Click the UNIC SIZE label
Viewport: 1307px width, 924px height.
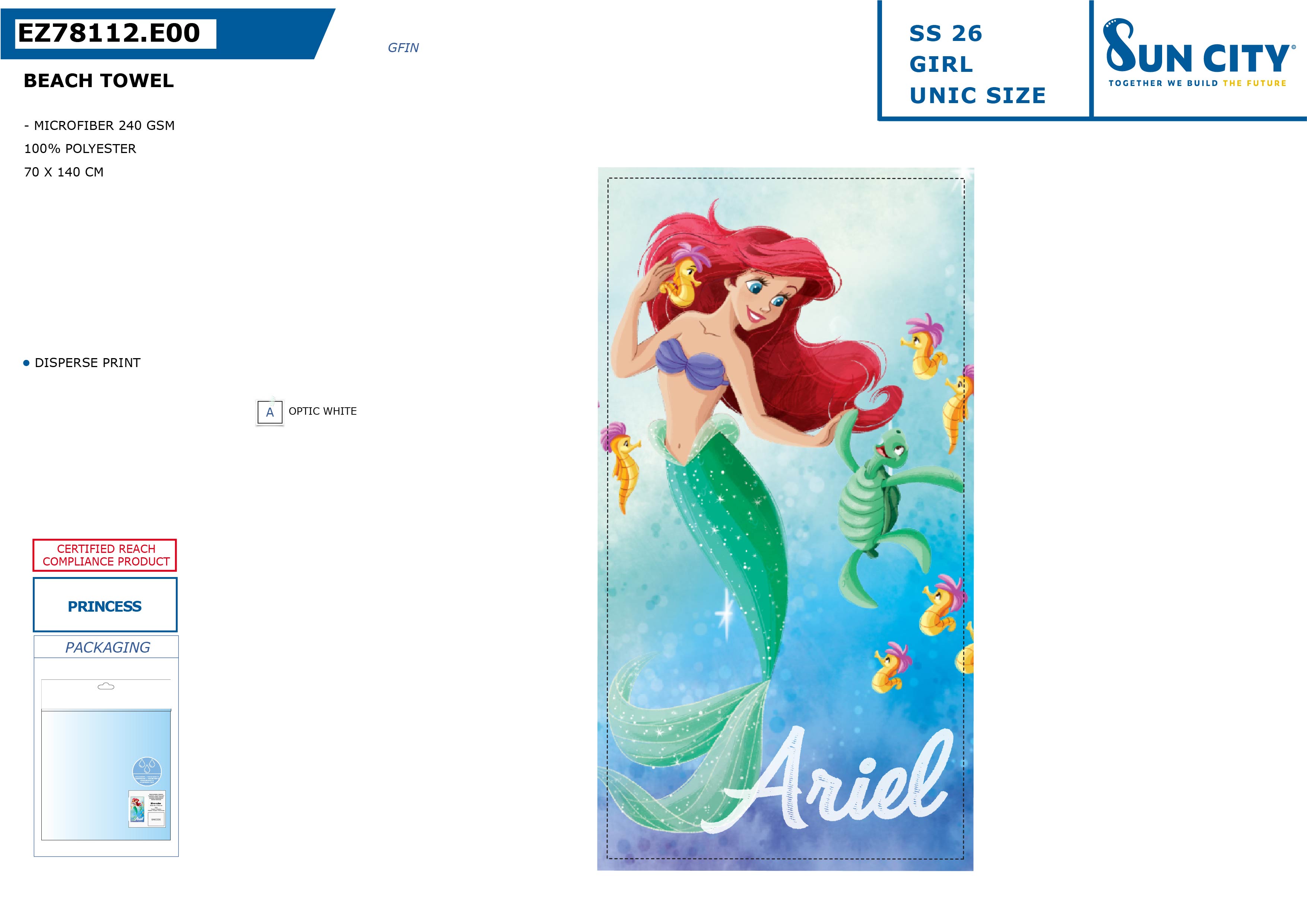pyautogui.click(x=977, y=96)
